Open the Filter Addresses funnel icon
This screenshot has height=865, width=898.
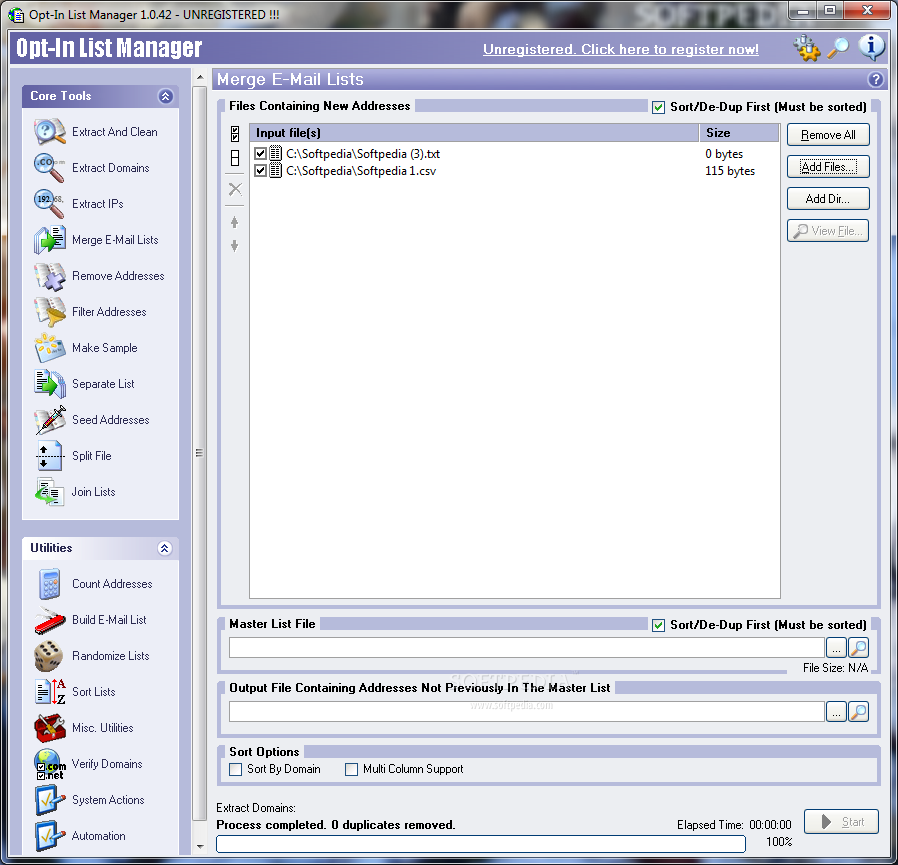[50, 312]
